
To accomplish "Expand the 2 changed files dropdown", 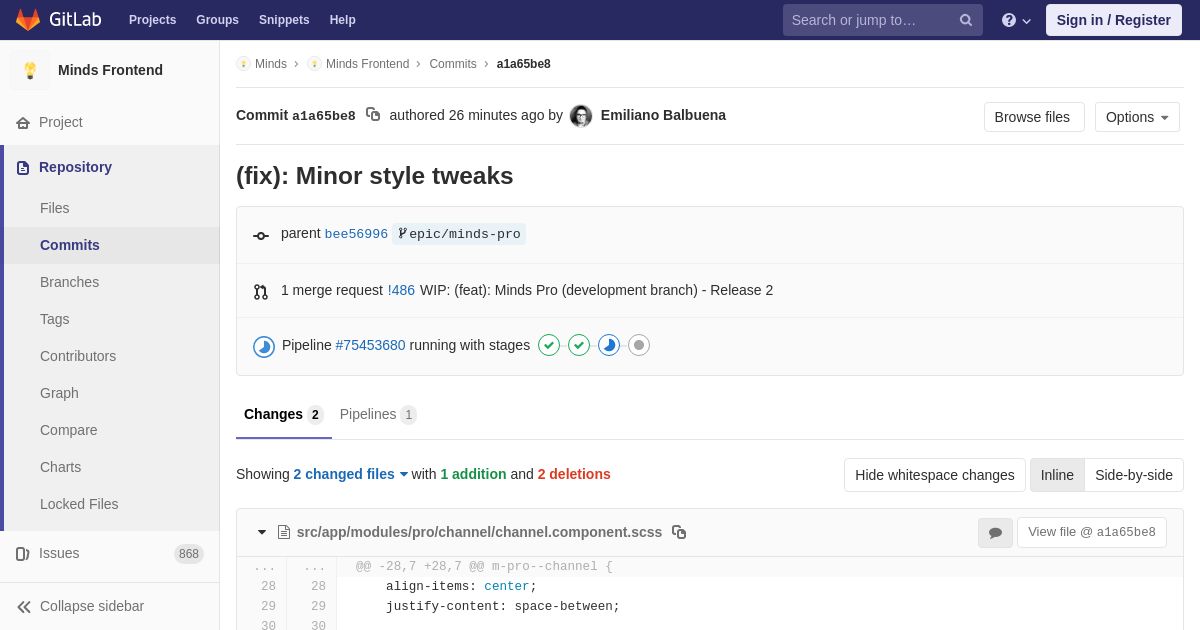I will pos(351,474).
